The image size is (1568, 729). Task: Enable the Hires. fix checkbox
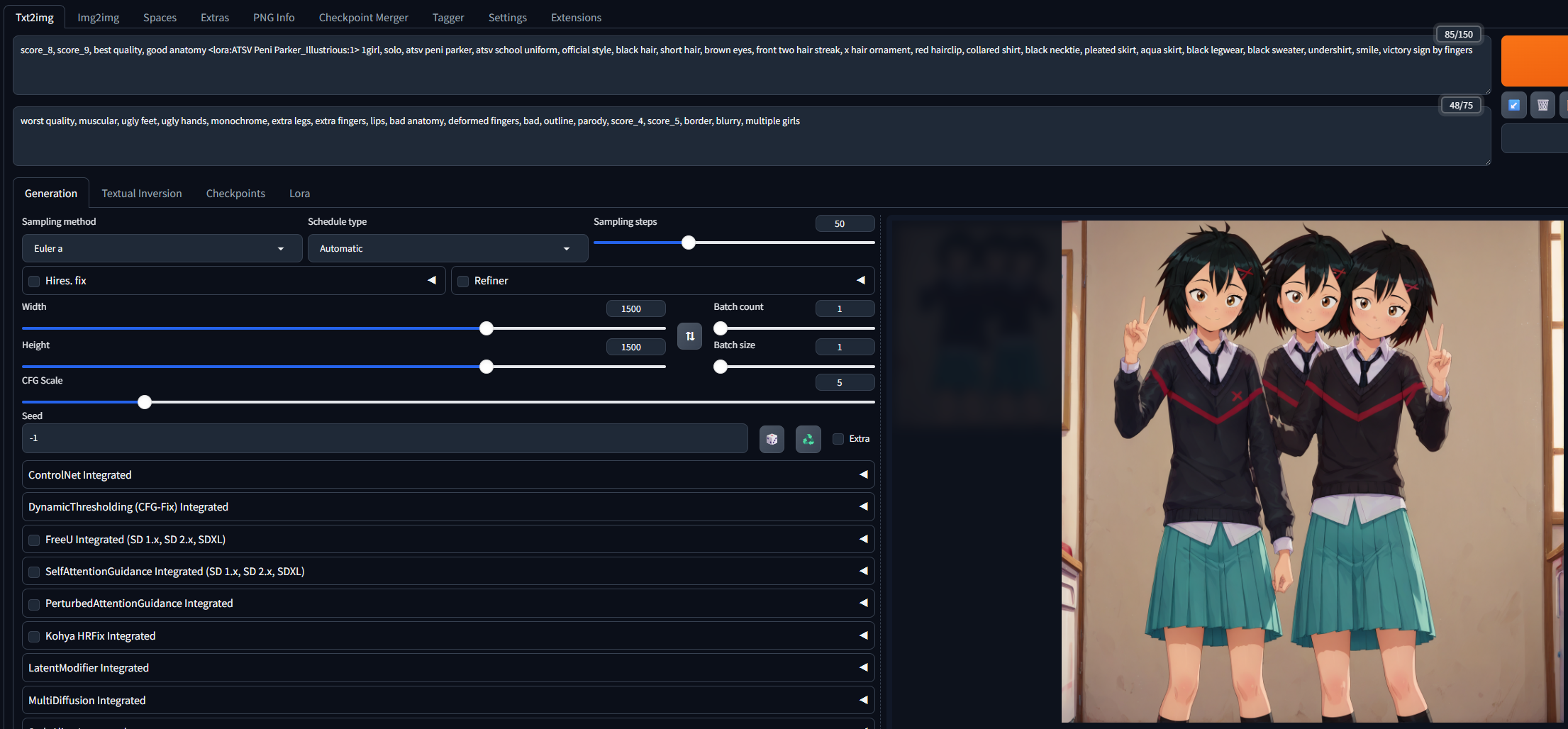pyautogui.click(x=34, y=281)
